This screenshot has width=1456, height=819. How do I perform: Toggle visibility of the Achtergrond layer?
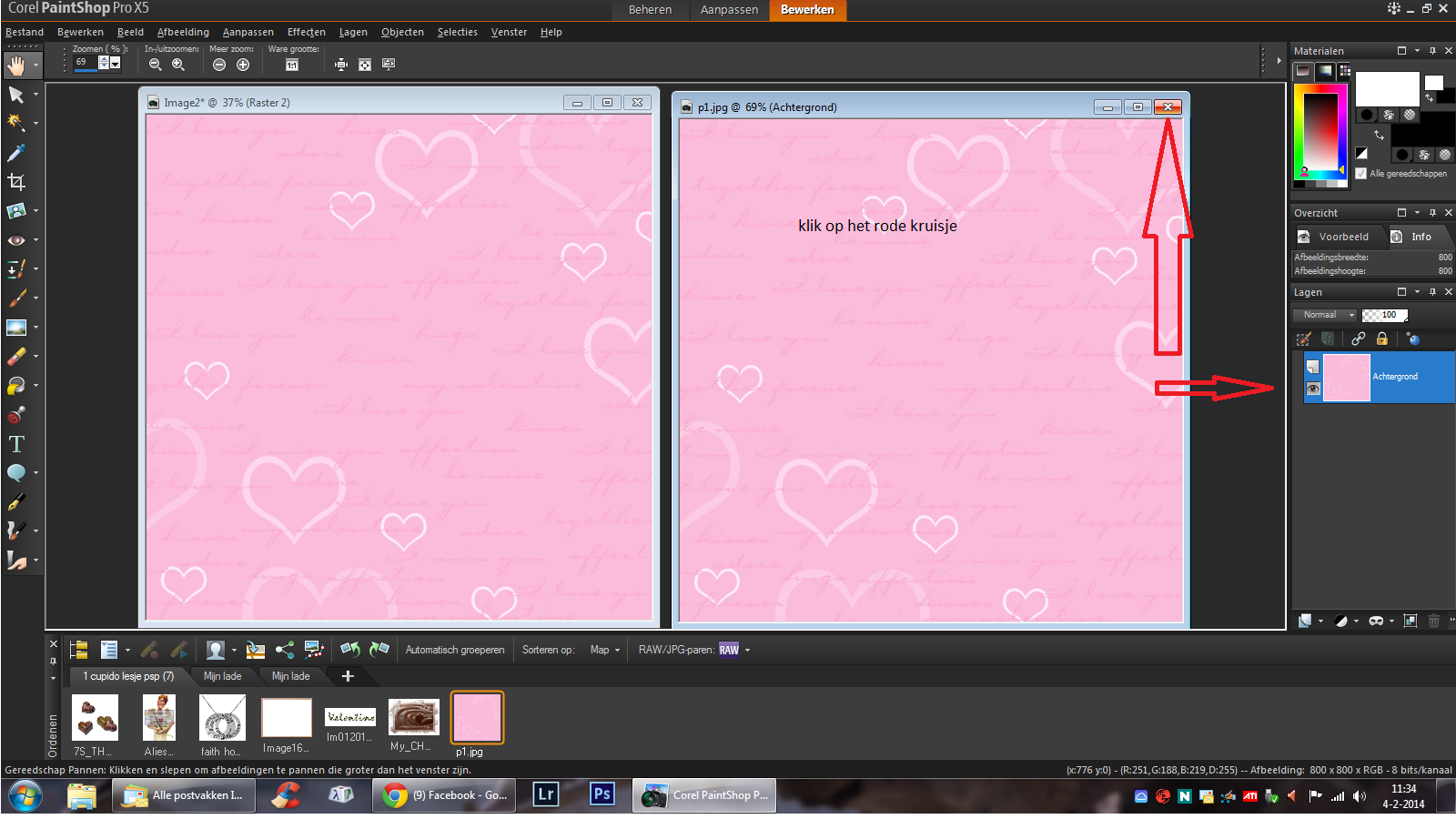1313,389
